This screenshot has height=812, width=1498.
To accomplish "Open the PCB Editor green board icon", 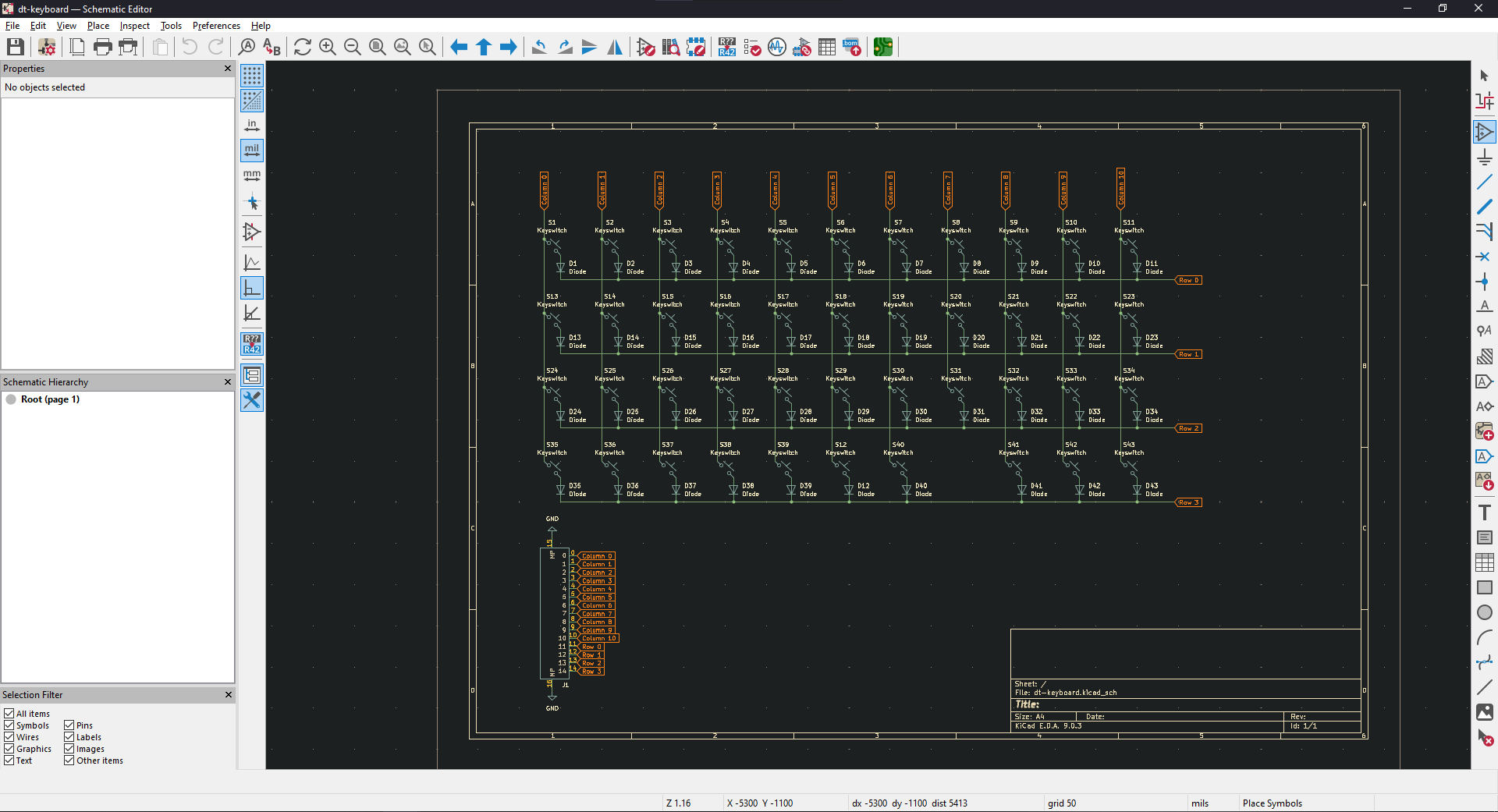I will (x=883, y=47).
